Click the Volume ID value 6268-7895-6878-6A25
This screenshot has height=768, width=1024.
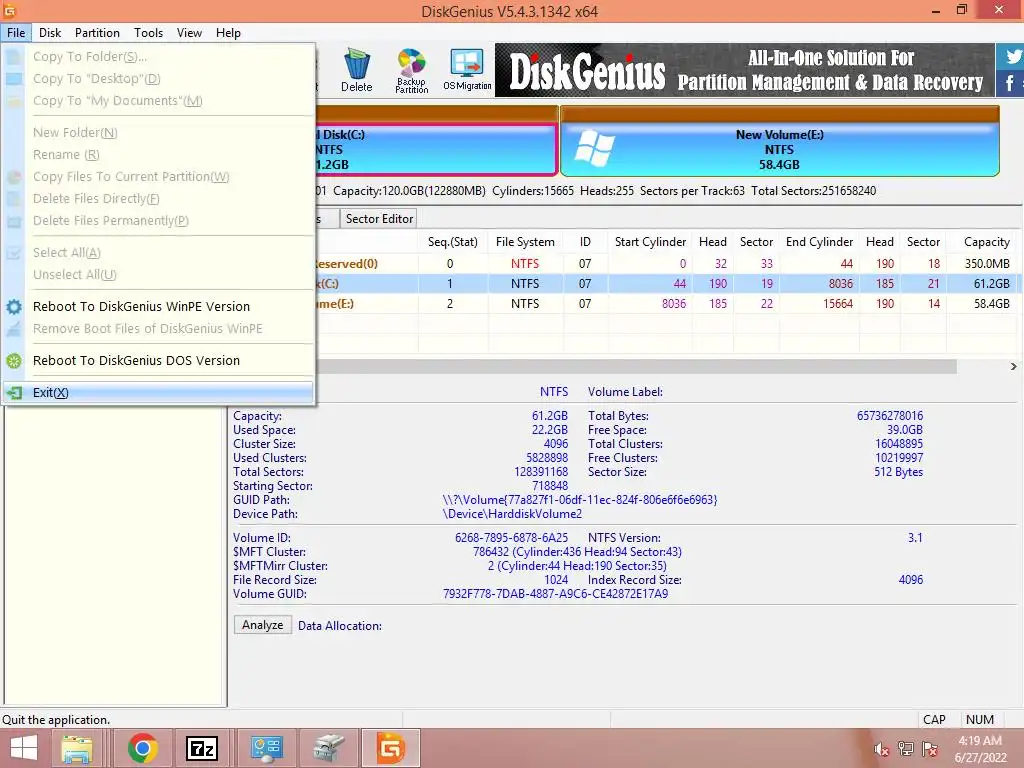click(511, 538)
